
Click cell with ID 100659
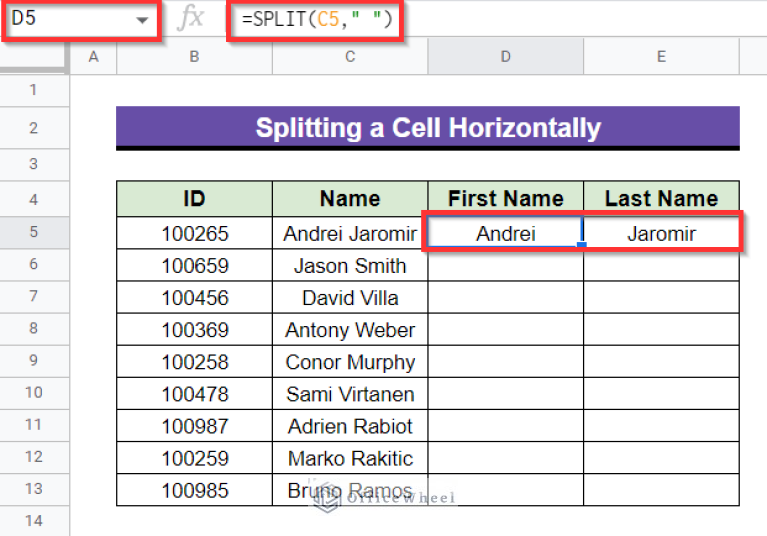(194, 266)
